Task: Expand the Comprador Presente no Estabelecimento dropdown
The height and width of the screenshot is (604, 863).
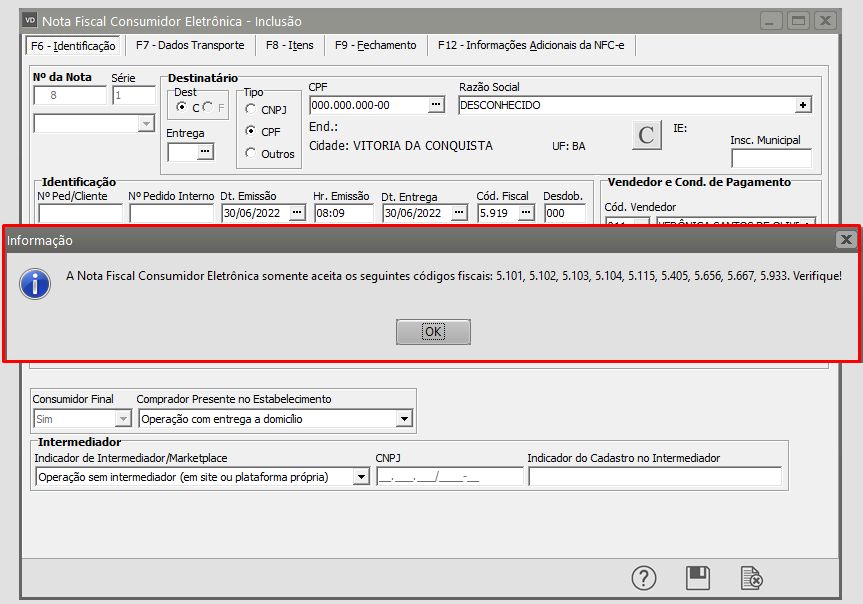Action: coord(404,419)
